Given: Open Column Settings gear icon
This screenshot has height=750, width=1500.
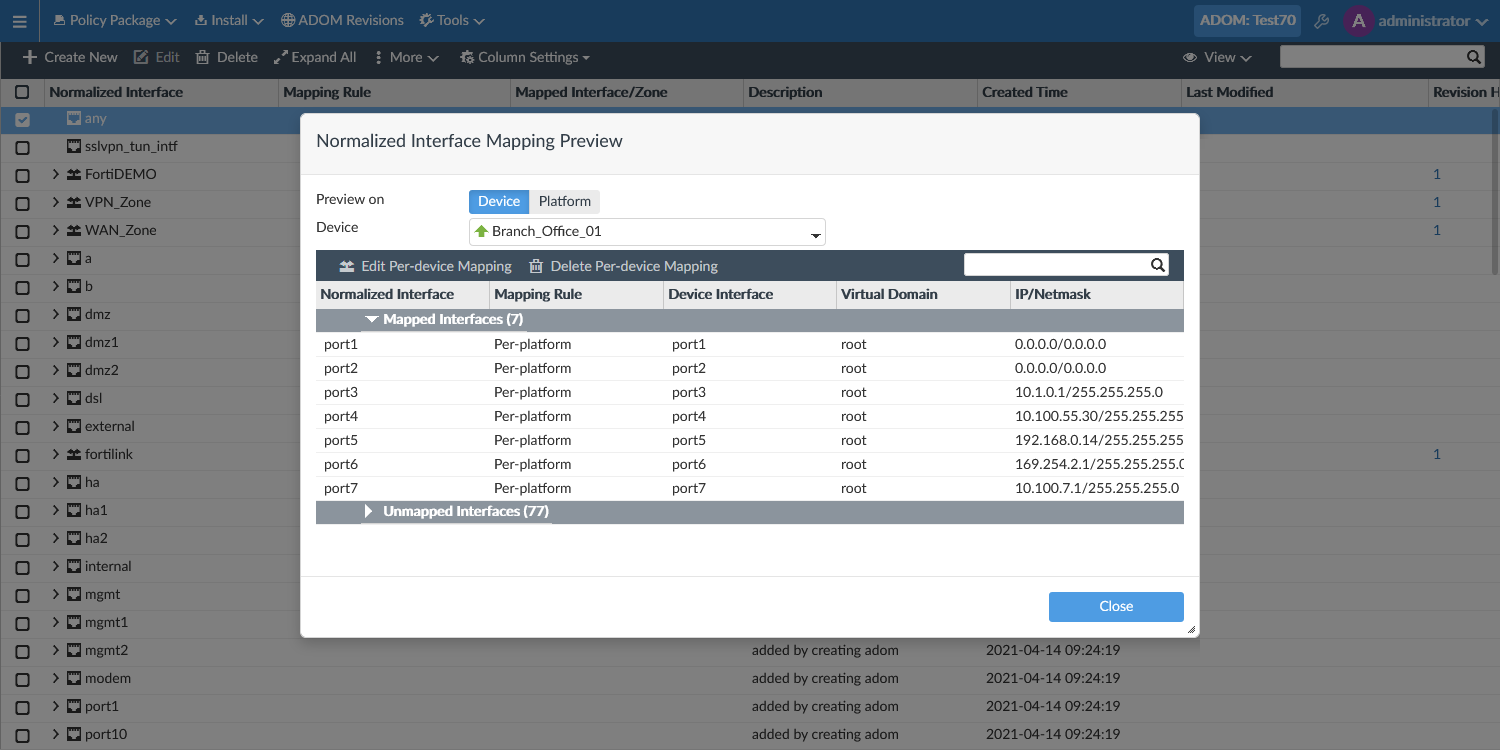Looking at the screenshot, I should click(x=469, y=57).
